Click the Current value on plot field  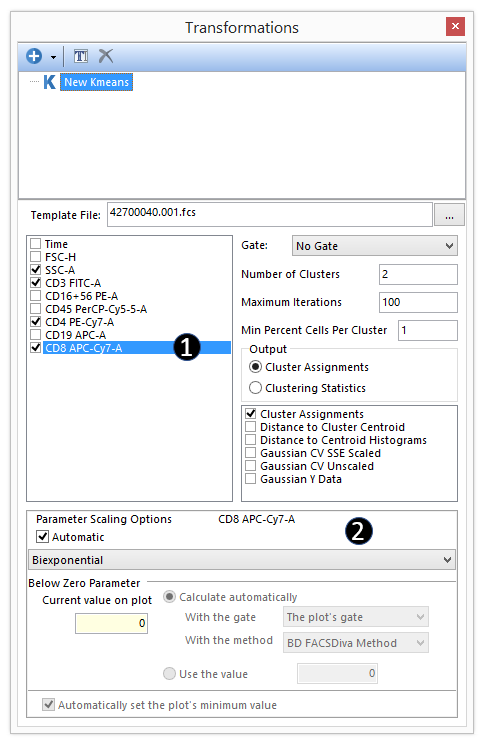tap(111, 623)
